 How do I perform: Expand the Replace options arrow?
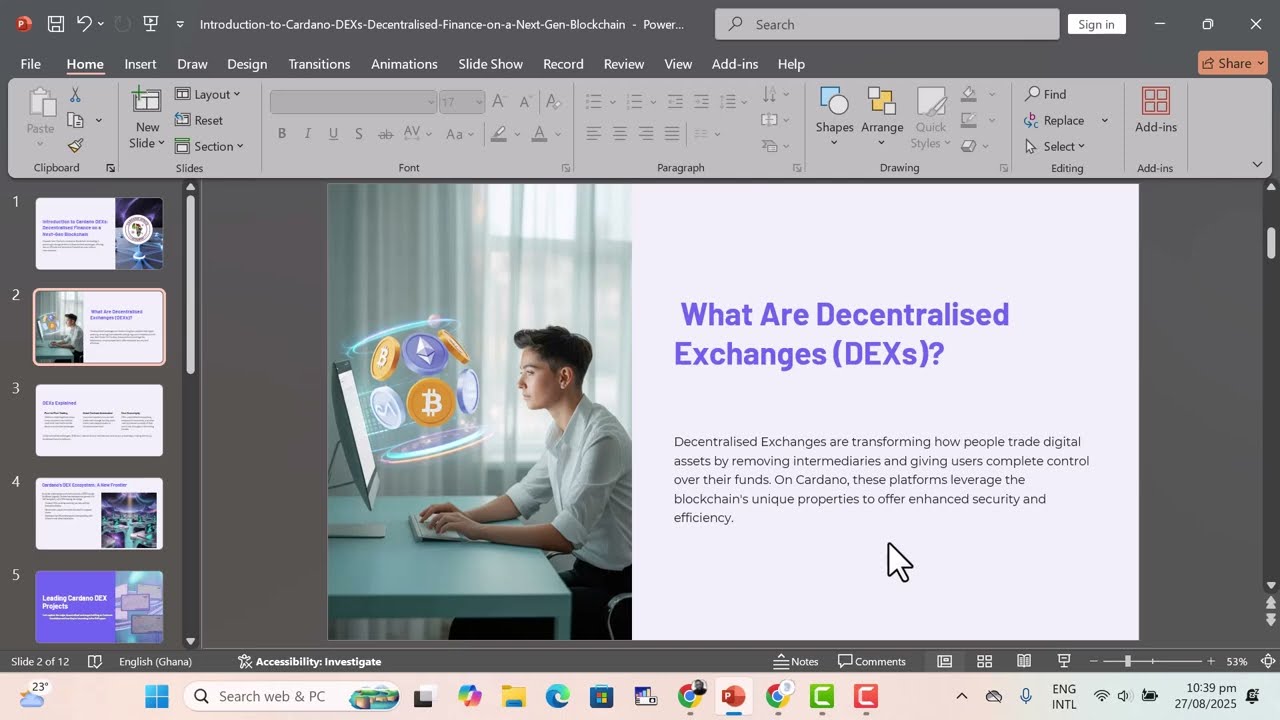(1104, 120)
